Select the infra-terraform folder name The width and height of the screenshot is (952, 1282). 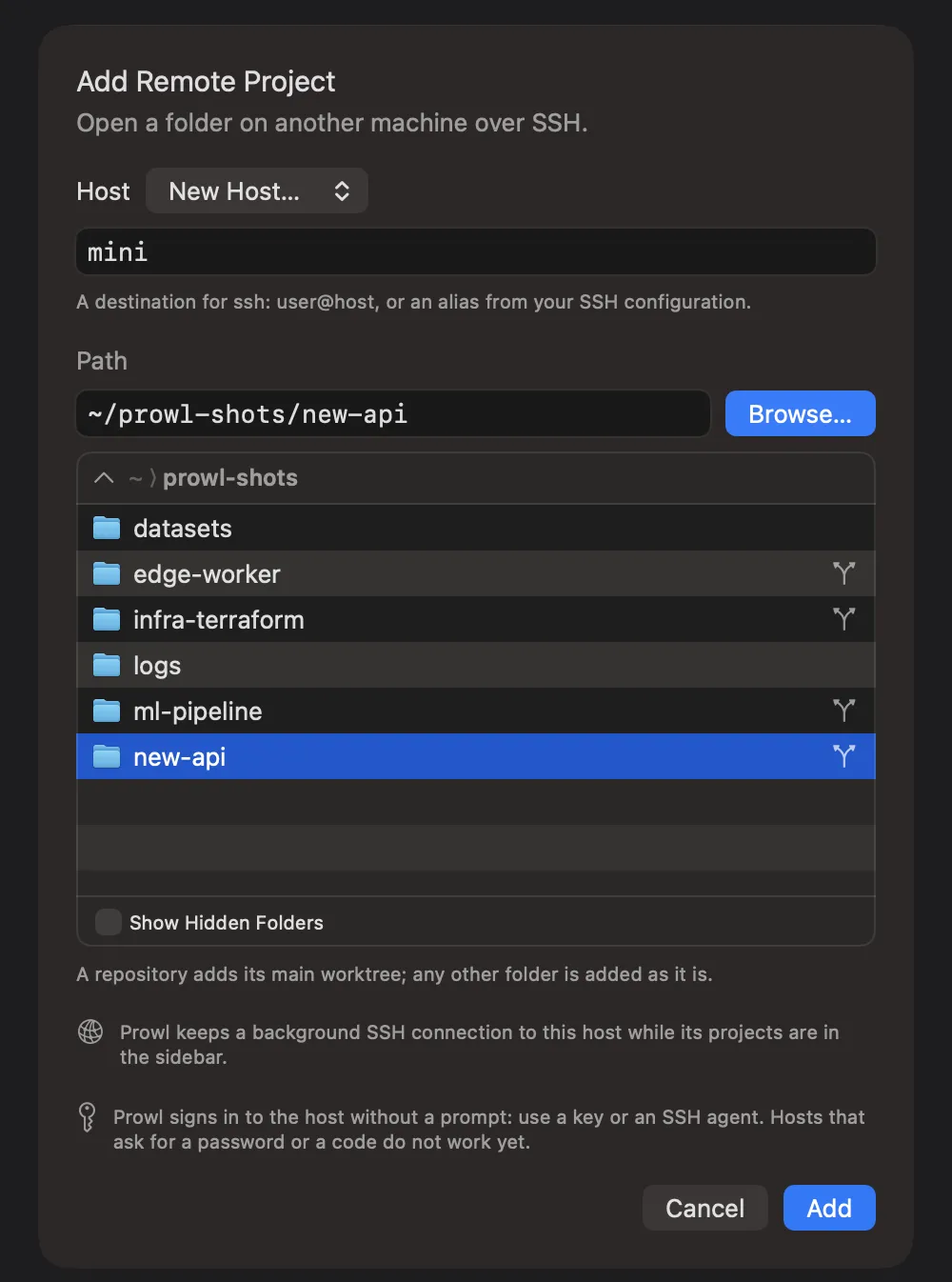click(219, 620)
